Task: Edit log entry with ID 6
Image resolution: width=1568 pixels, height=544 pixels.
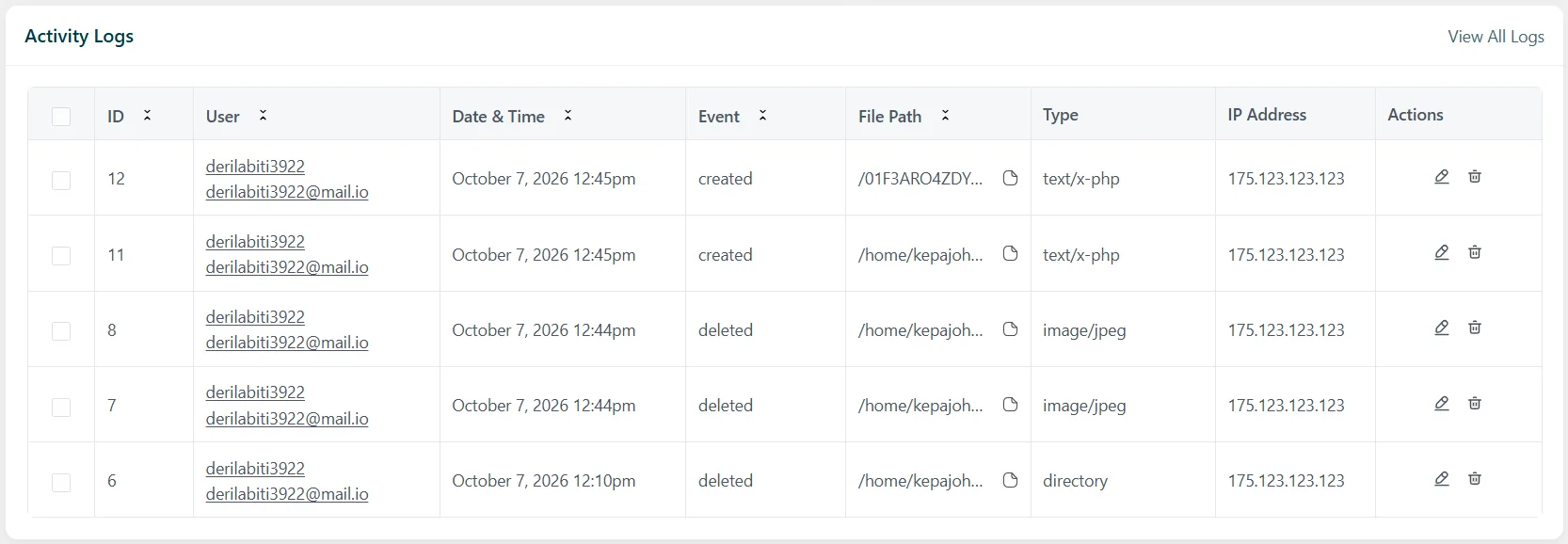Action: click(x=1441, y=479)
